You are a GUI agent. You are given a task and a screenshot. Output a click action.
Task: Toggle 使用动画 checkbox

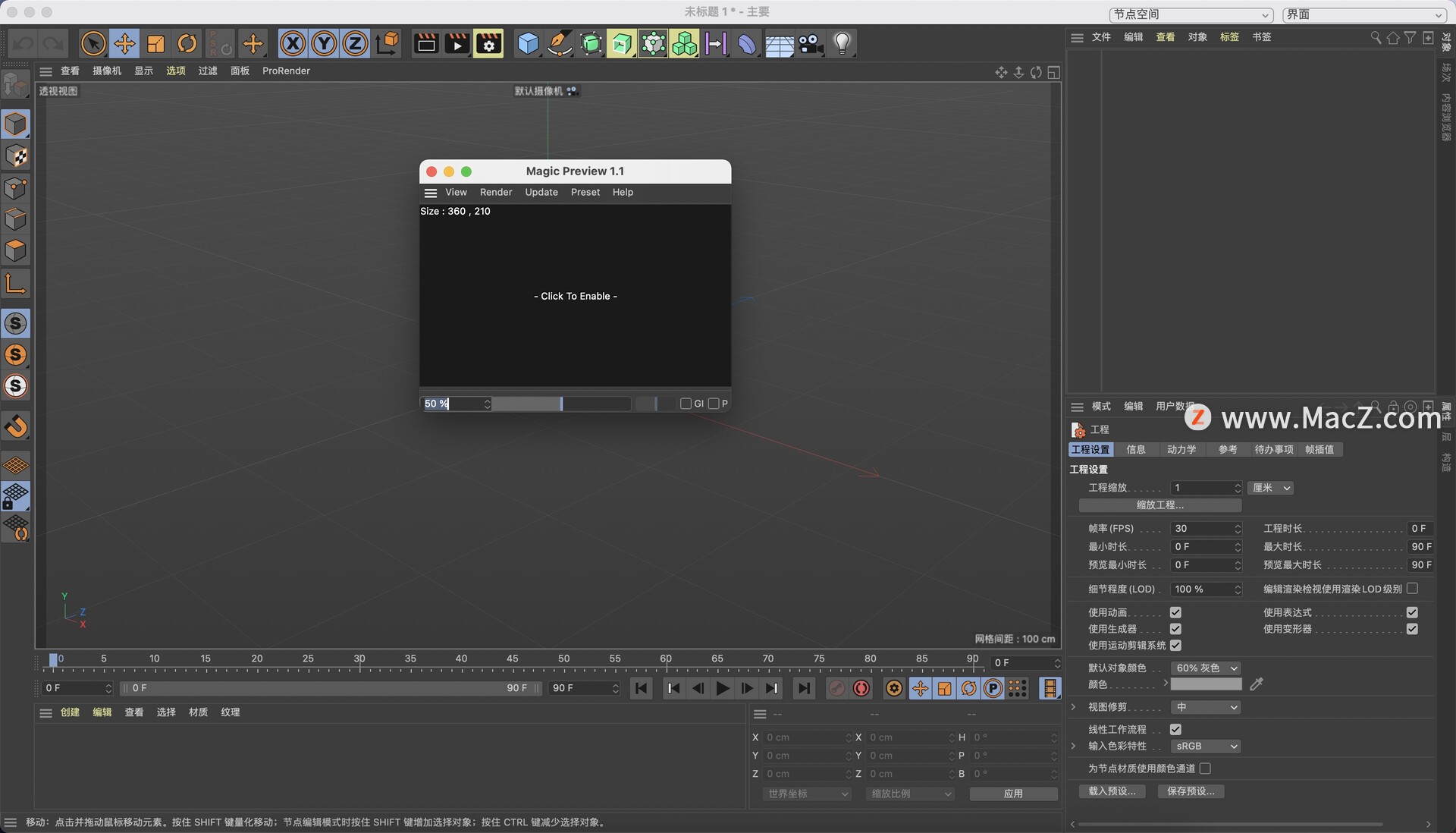pyautogui.click(x=1175, y=612)
